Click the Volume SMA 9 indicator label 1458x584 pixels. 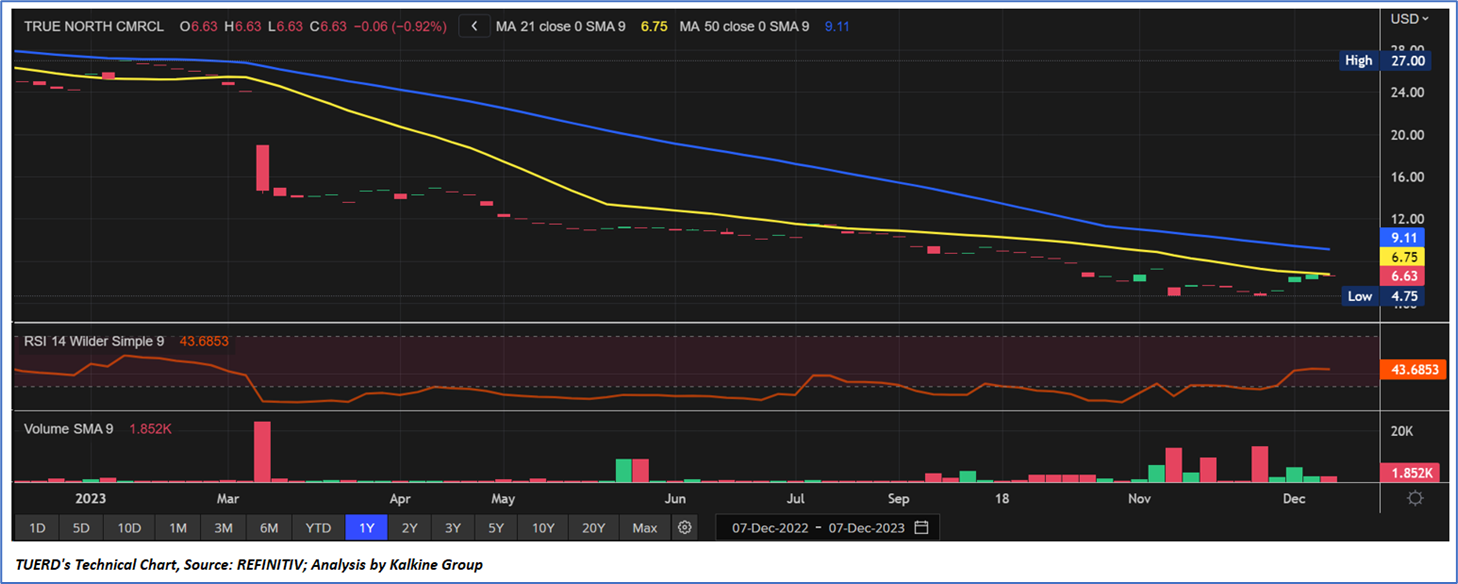point(68,429)
